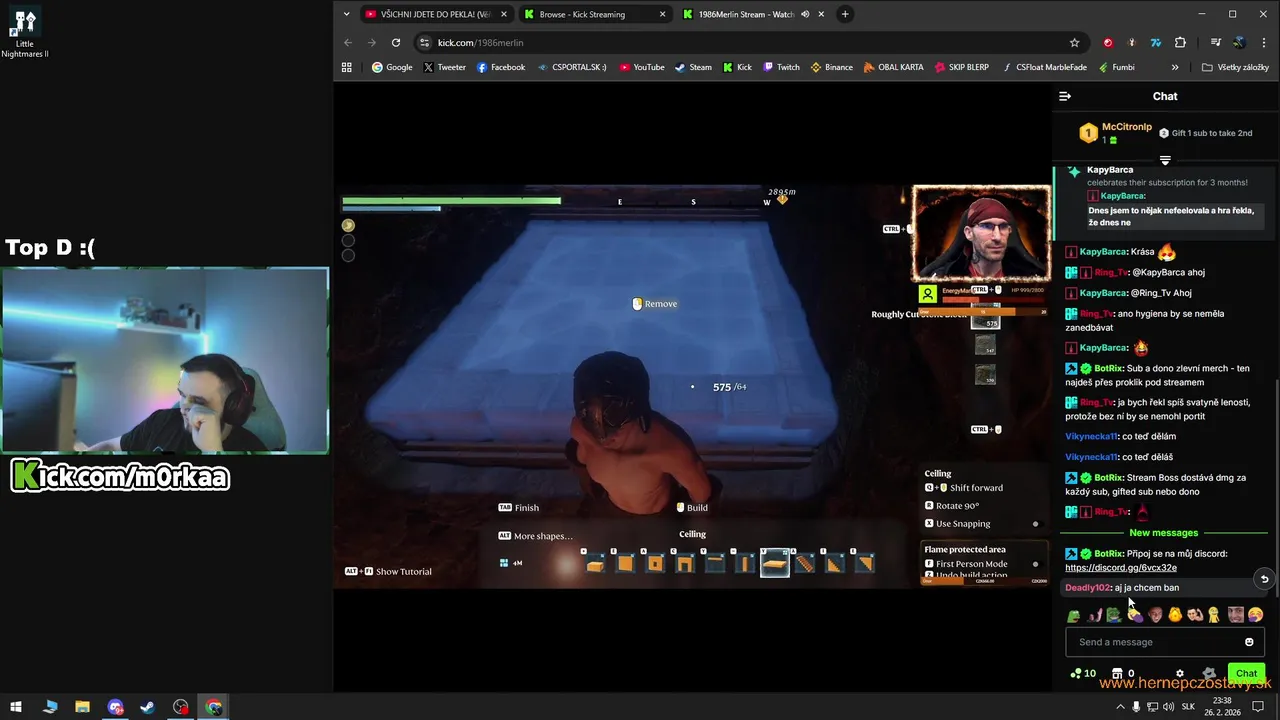
Task: Pick the kissing face emote at row end
Action: (x=1255, y=615)
